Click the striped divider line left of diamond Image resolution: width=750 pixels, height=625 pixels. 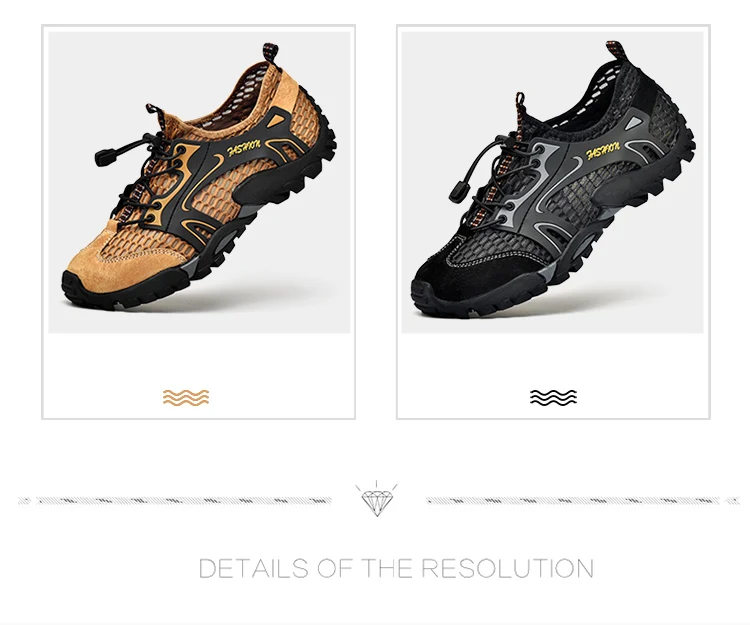tap(175, 501)
